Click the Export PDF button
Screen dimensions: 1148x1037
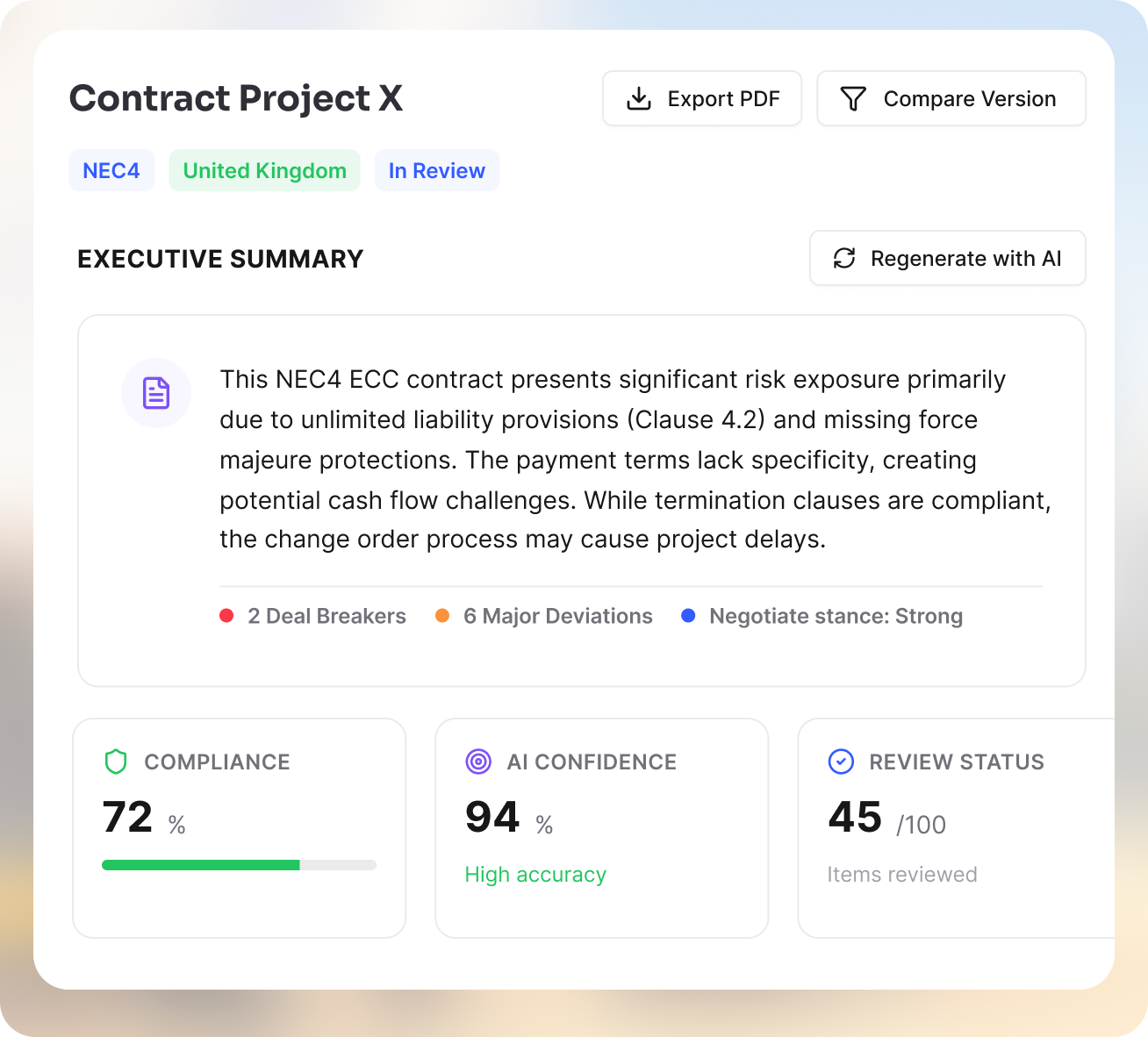tap(702, 98)
